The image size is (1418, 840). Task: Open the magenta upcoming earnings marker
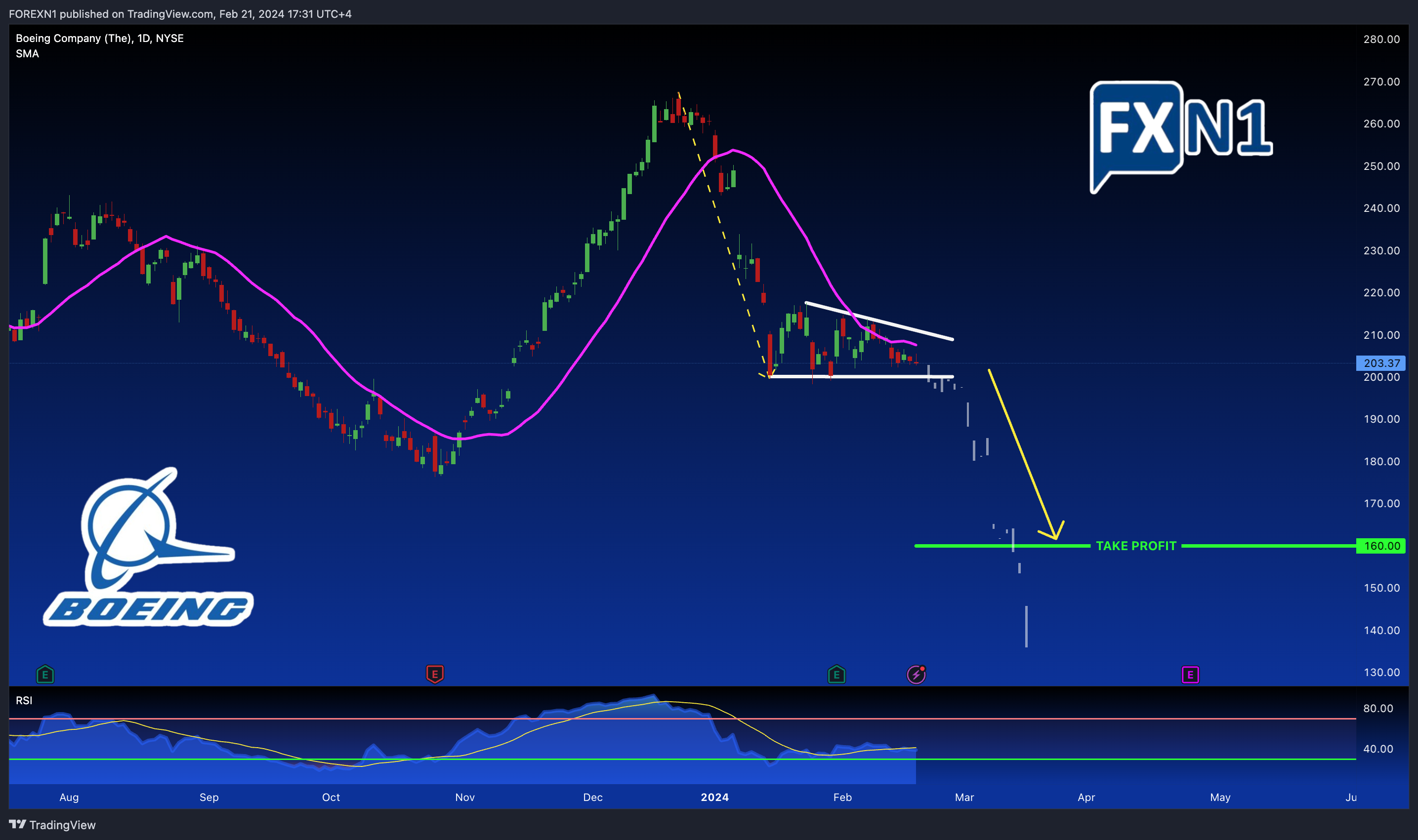point(1190,675)
